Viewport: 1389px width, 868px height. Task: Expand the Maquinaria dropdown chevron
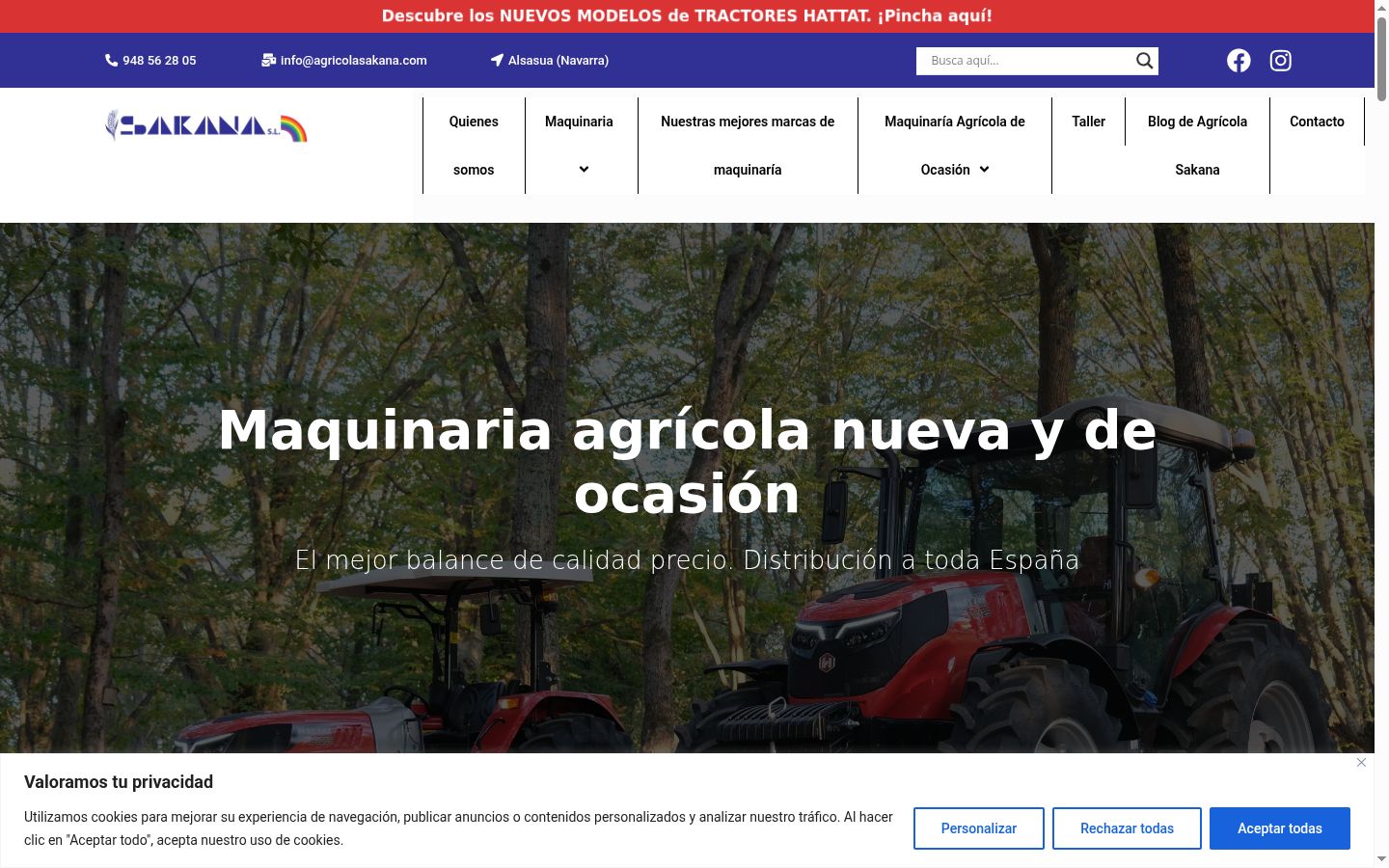pyautogui.click(x=584, y=170)
